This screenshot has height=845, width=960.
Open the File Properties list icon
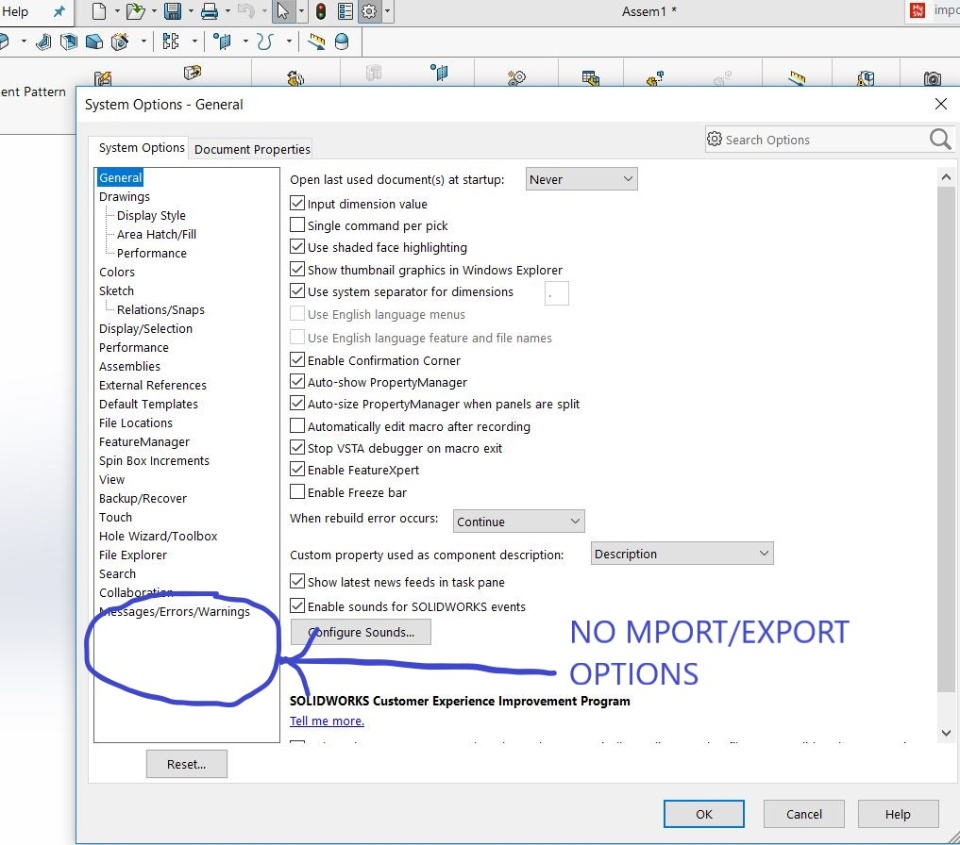coord(345,11)
